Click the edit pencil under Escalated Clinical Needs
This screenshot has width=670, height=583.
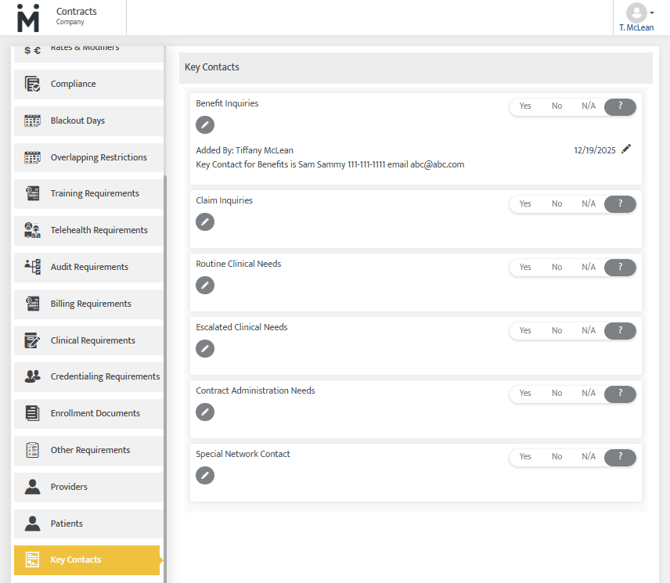[205, 349]
